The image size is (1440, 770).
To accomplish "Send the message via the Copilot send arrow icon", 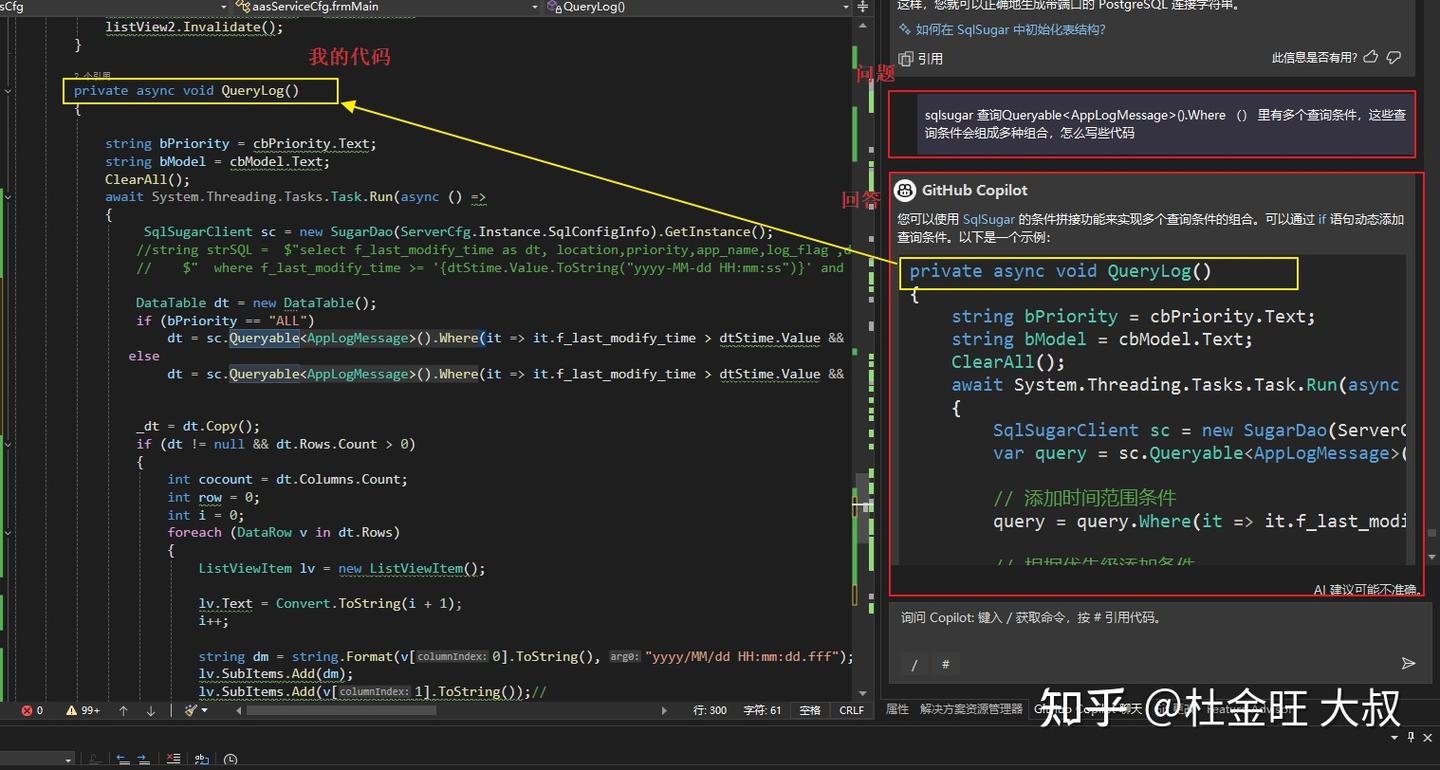I will [1409, 663].
